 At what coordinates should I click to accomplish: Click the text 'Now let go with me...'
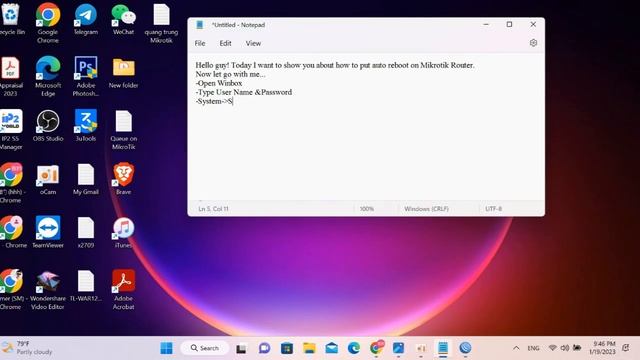(230, 74)
